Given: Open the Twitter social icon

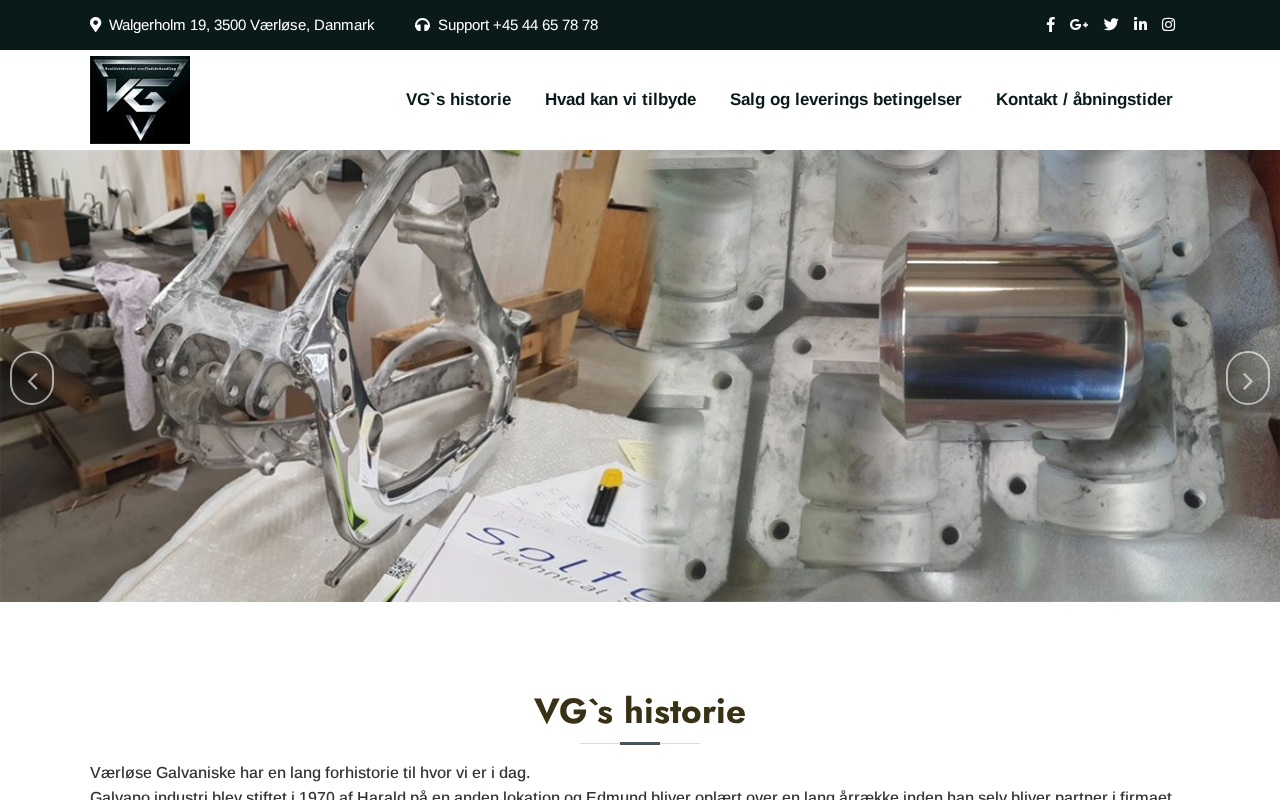Looking at the screenshot, I should click(1111, 25).
